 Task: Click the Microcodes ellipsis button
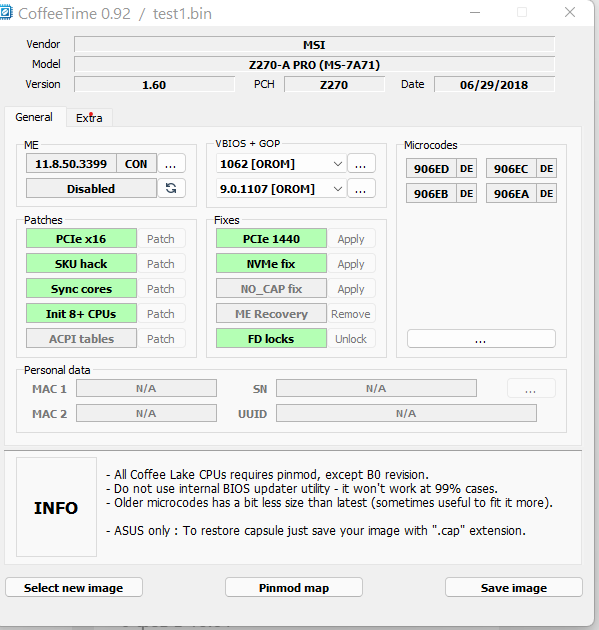(x=481, y=339)
